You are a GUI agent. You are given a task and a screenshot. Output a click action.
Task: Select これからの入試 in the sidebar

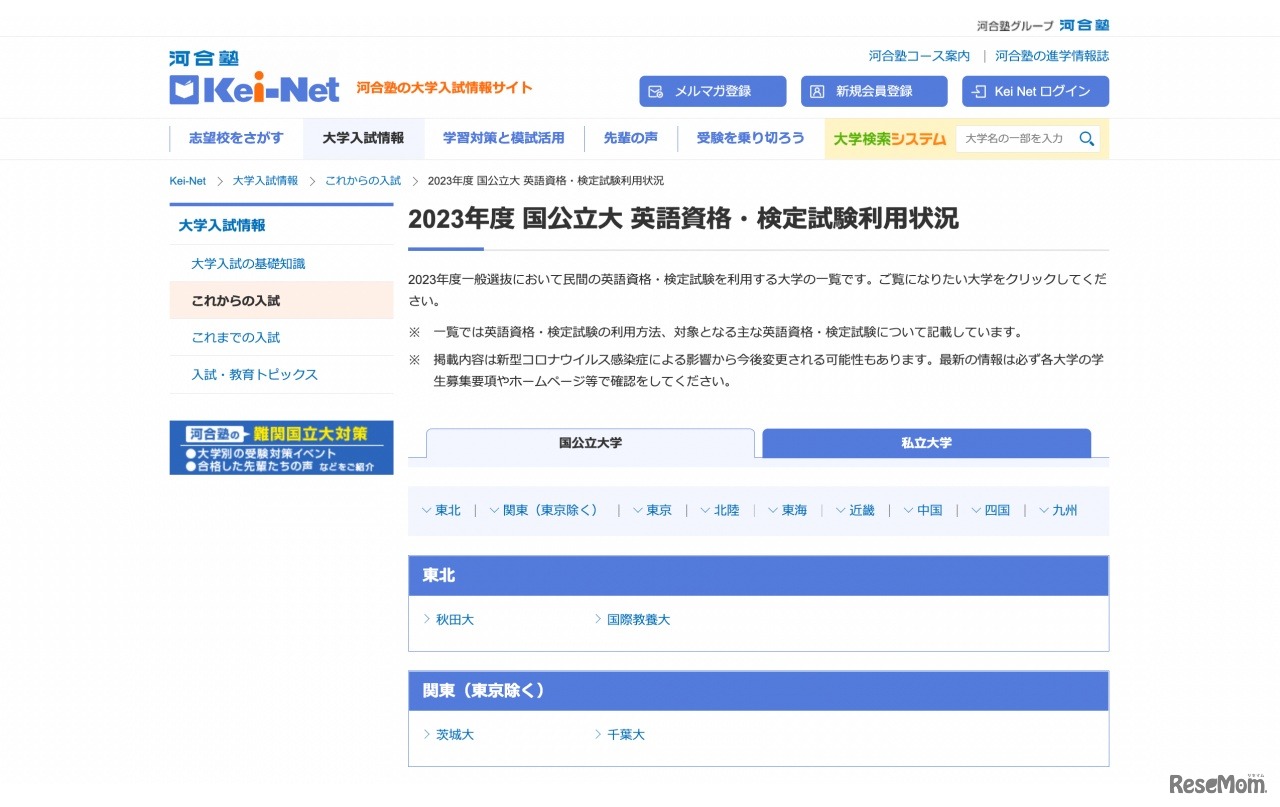coord(282,301)
